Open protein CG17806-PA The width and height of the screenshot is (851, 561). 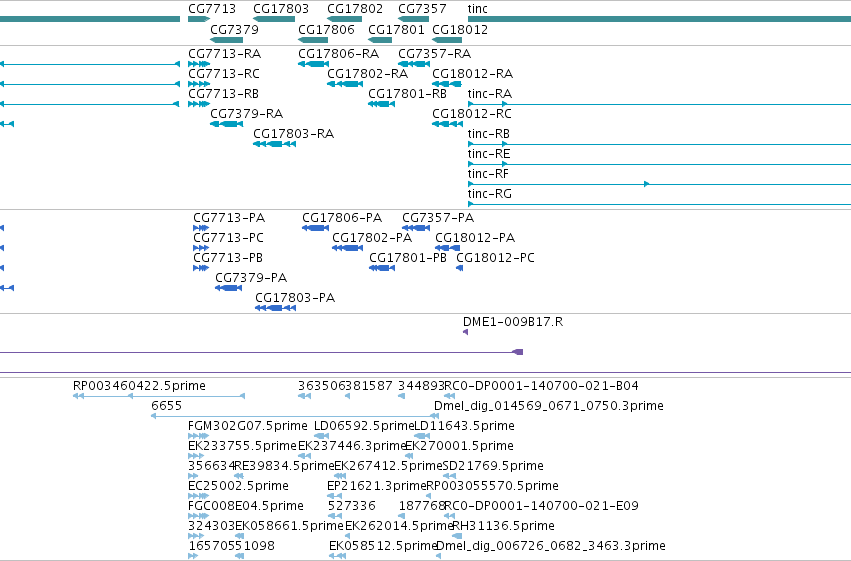tap(342, 218)
